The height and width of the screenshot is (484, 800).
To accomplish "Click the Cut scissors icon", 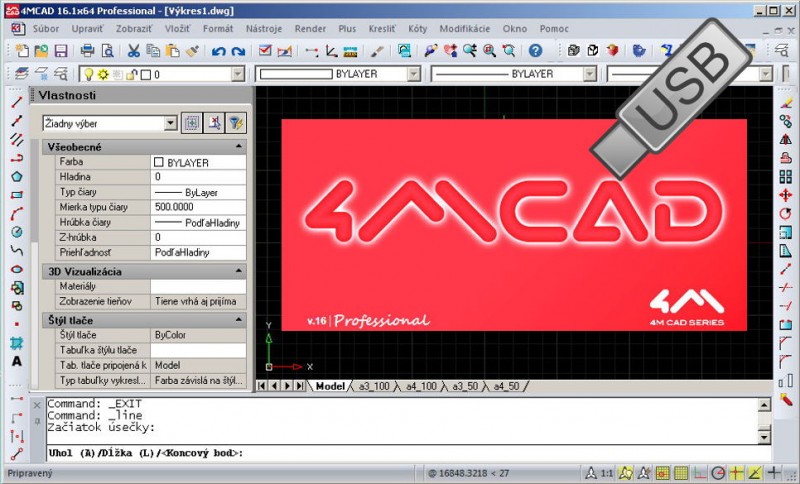I will coord(134,50).
